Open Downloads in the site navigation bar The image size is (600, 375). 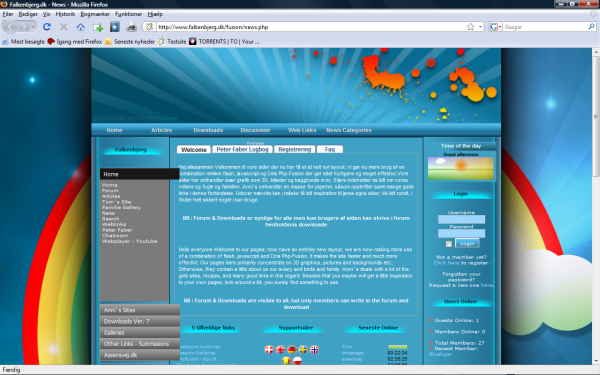(208, 130)
